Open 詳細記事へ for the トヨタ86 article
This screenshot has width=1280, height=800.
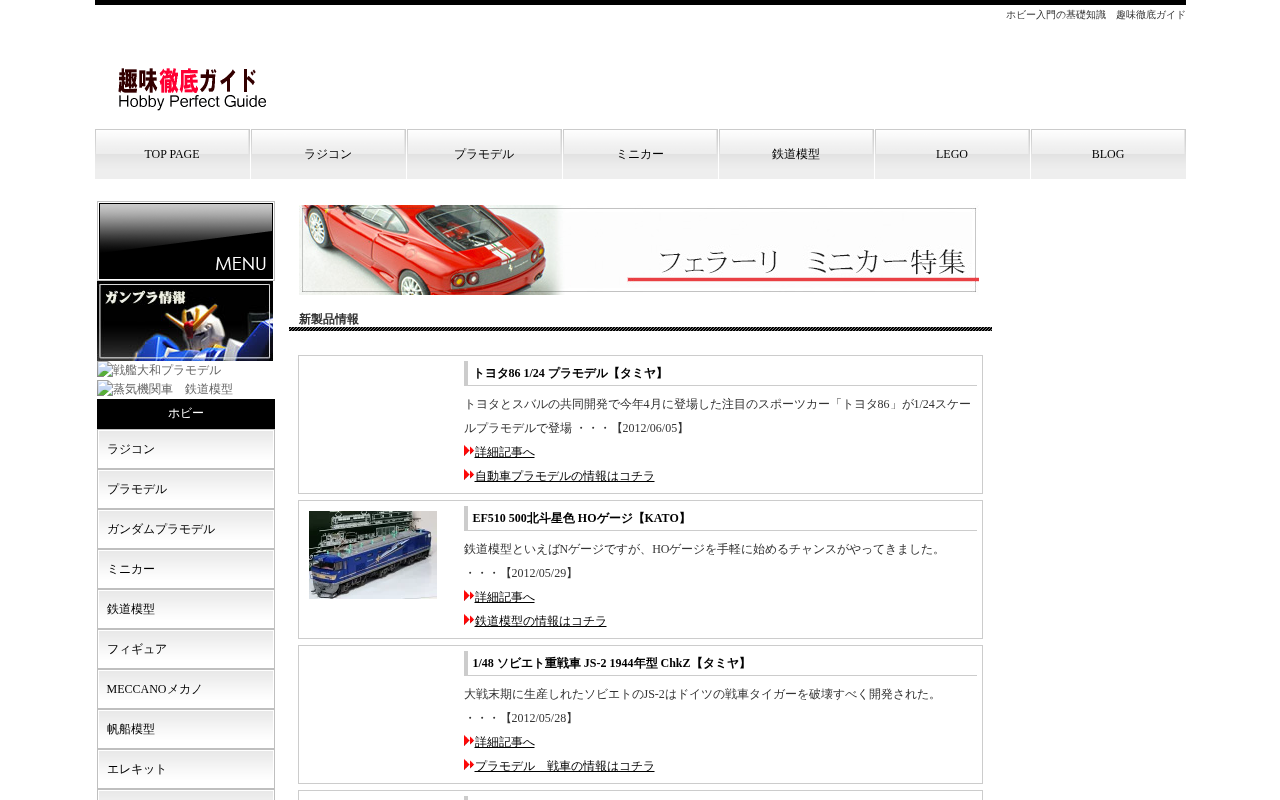tap(505, 452)
